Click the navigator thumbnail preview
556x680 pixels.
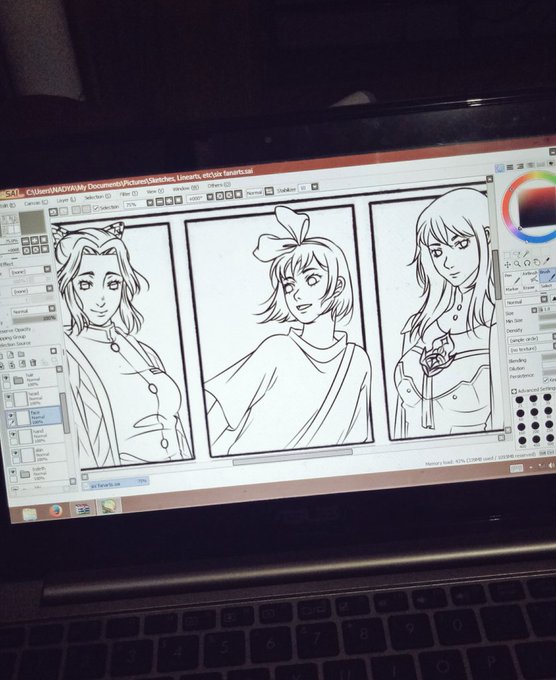tap(32, 222)
